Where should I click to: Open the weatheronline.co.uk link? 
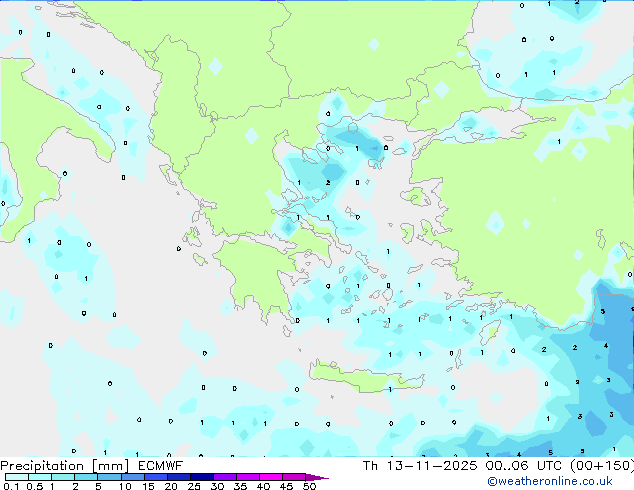coord(550,481)
